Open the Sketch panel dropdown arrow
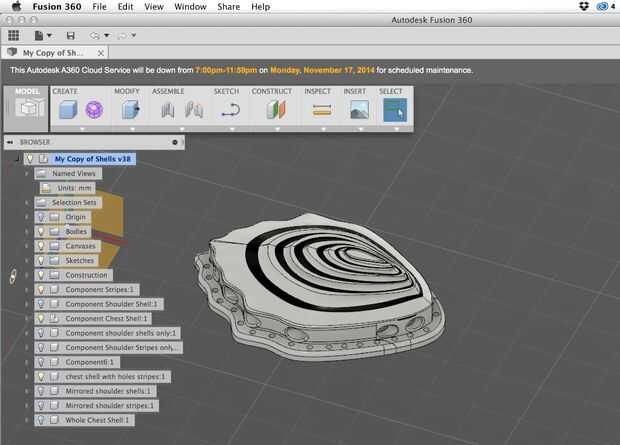This screenshot has height=445, width=620. tap(232, 129)
